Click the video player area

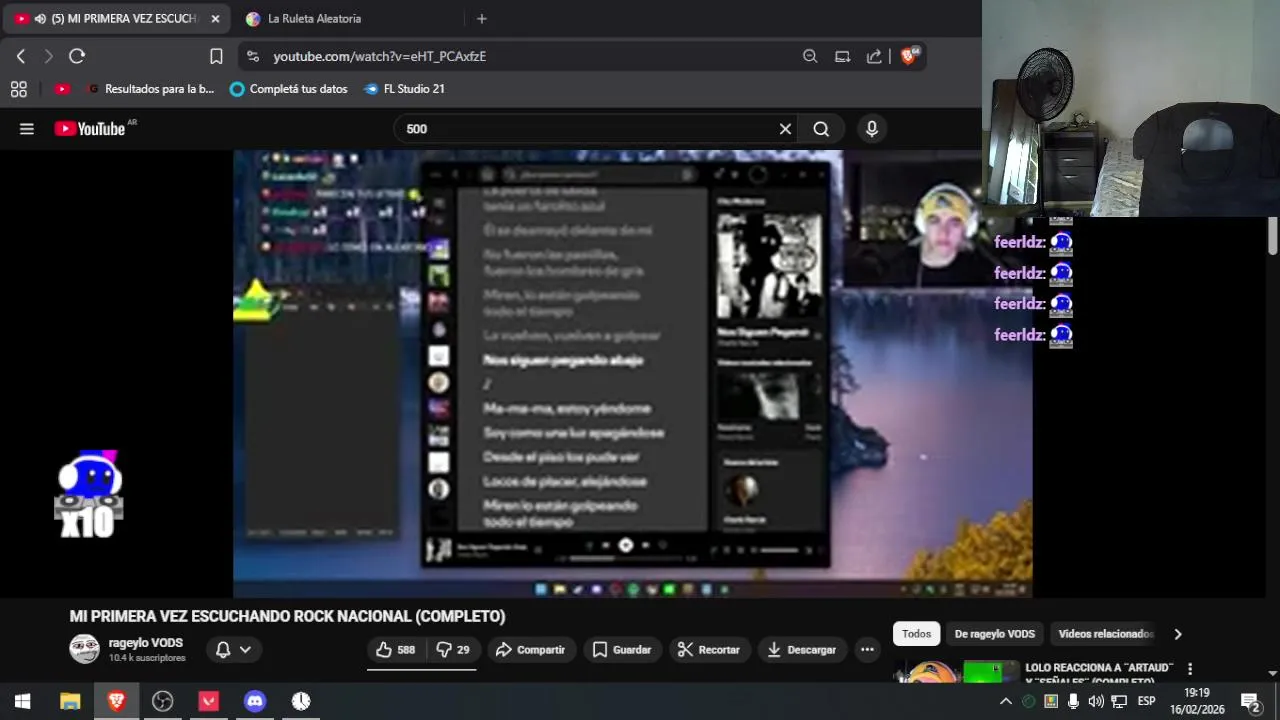[632, 374]
